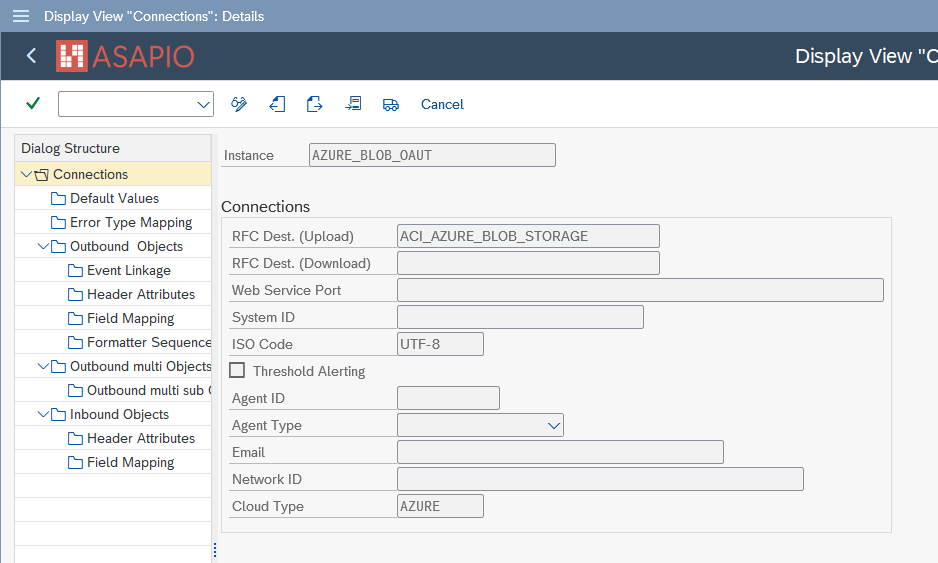
Task: Click the transport truck icon
Action: click(x=391, y=105)
